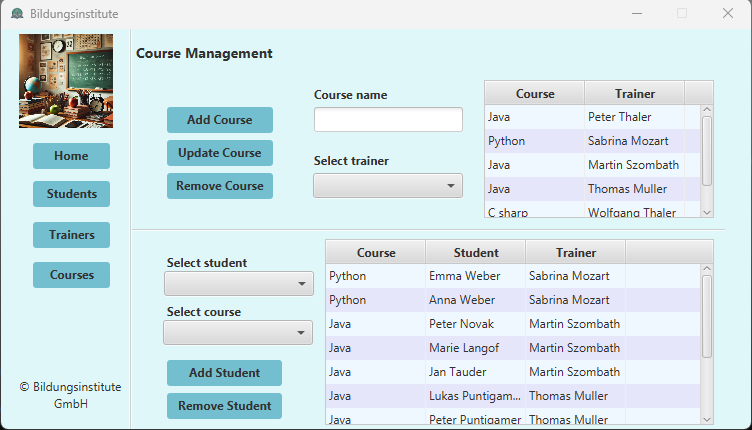Click the Bildungsinstitute title bar app icon
Screen dimensions: 752x430
17,14
